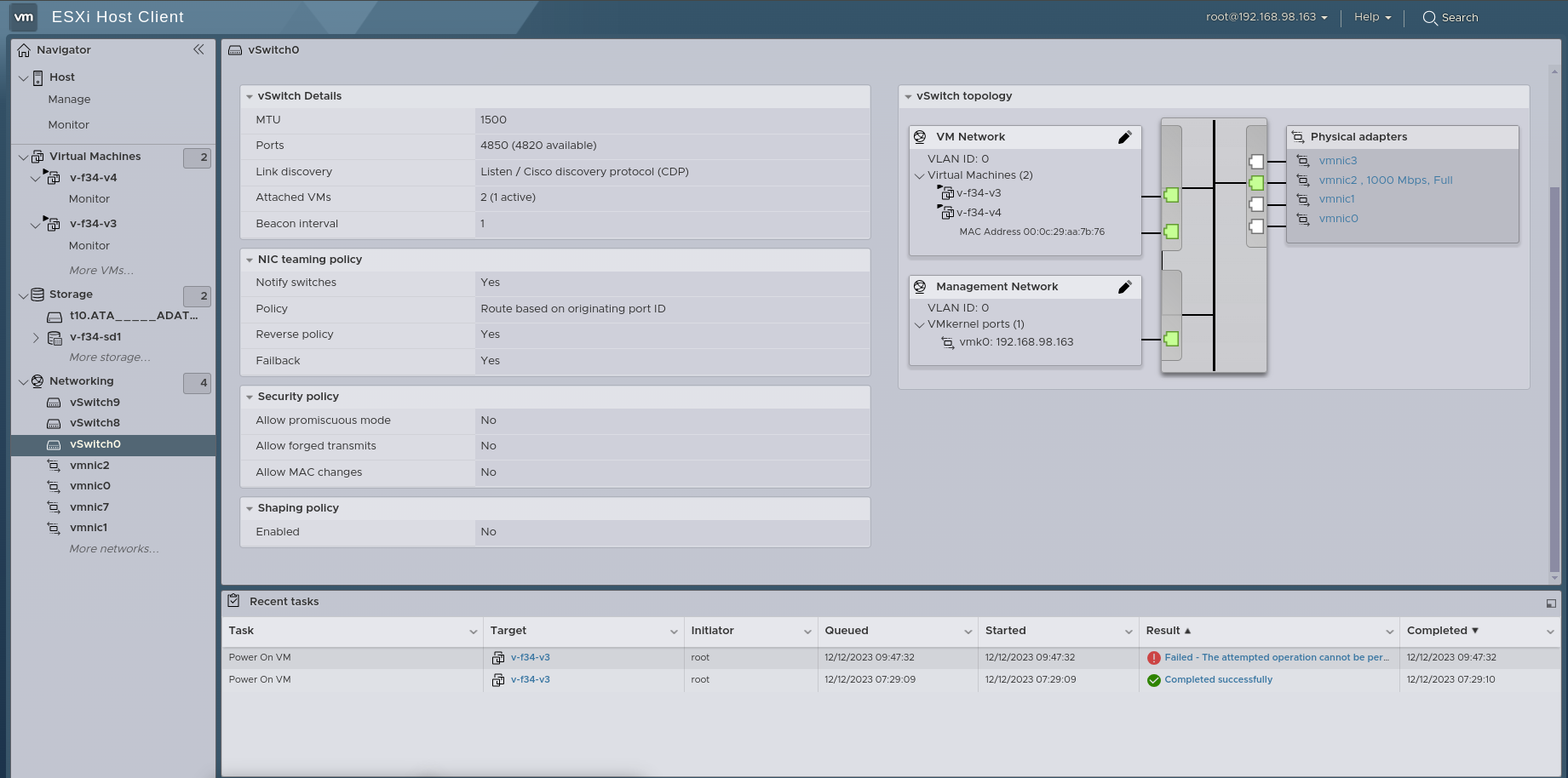This screenshot has width=1568, height=778.
Task: Sort tasks by Completed column
Action: coord(1442,631)
